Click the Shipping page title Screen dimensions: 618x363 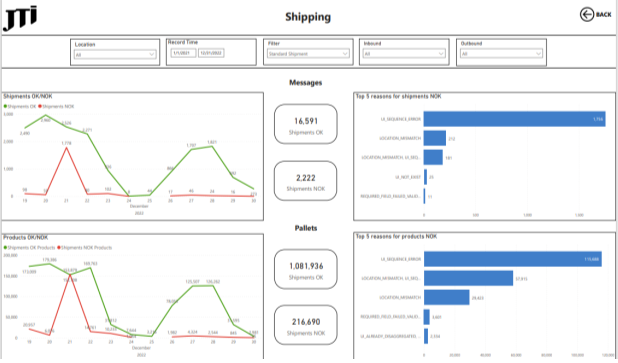coord(308,17)
